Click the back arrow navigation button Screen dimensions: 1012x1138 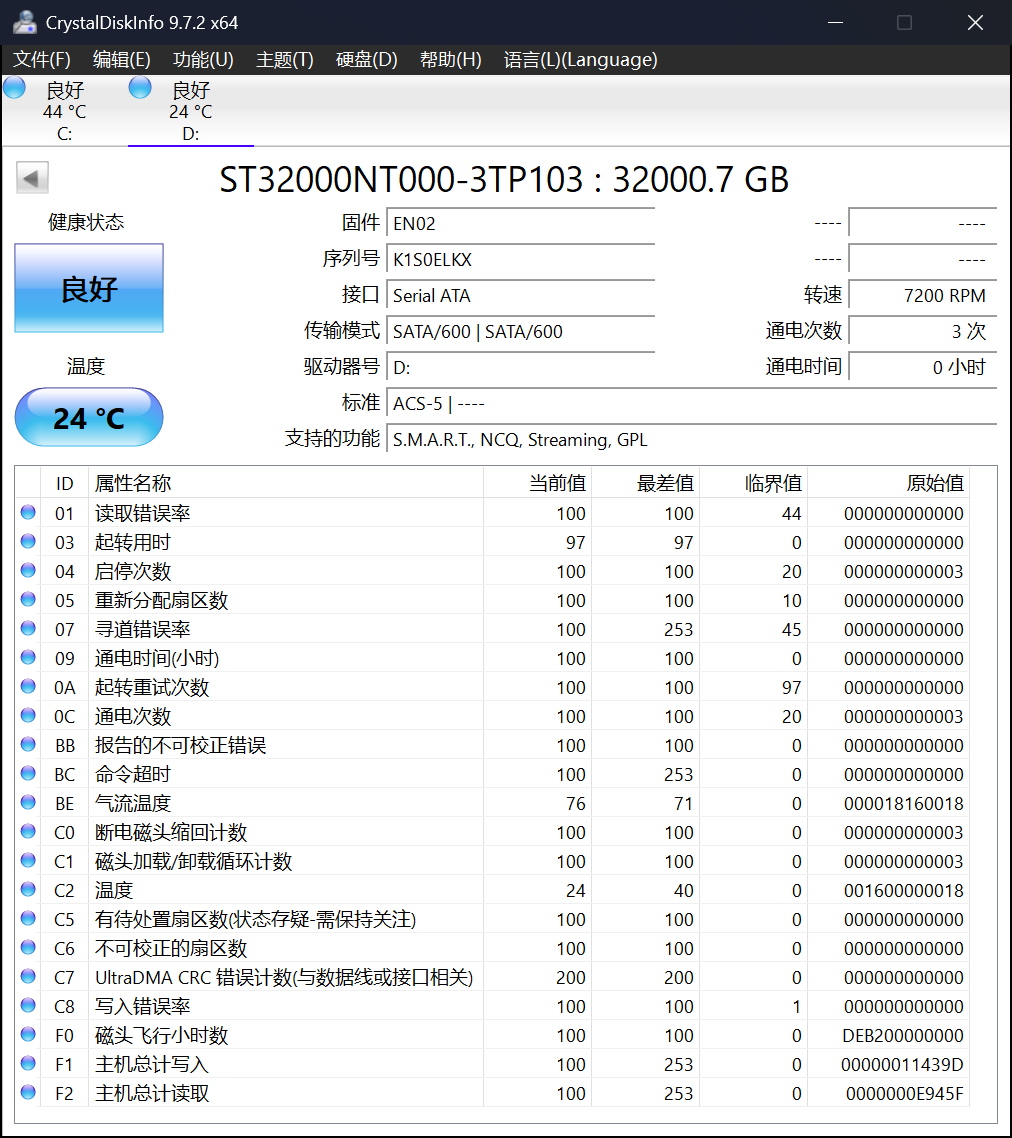[x=31, y=177]
